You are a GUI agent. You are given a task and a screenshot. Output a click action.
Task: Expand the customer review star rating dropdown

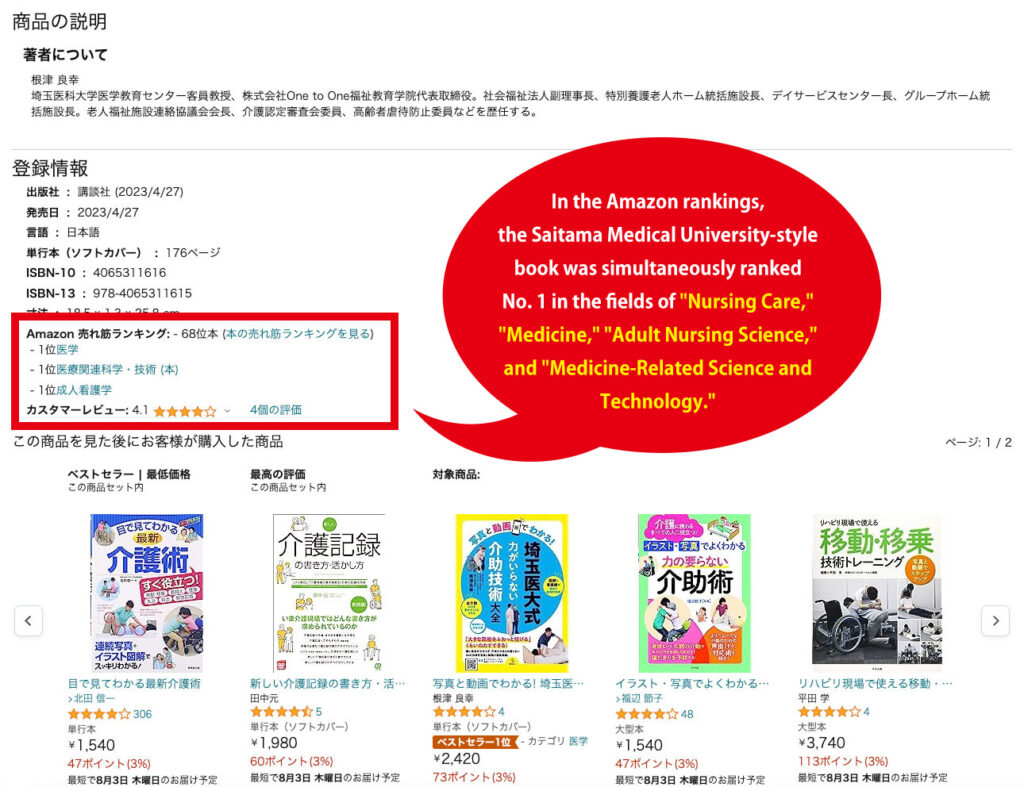point(227,411)
